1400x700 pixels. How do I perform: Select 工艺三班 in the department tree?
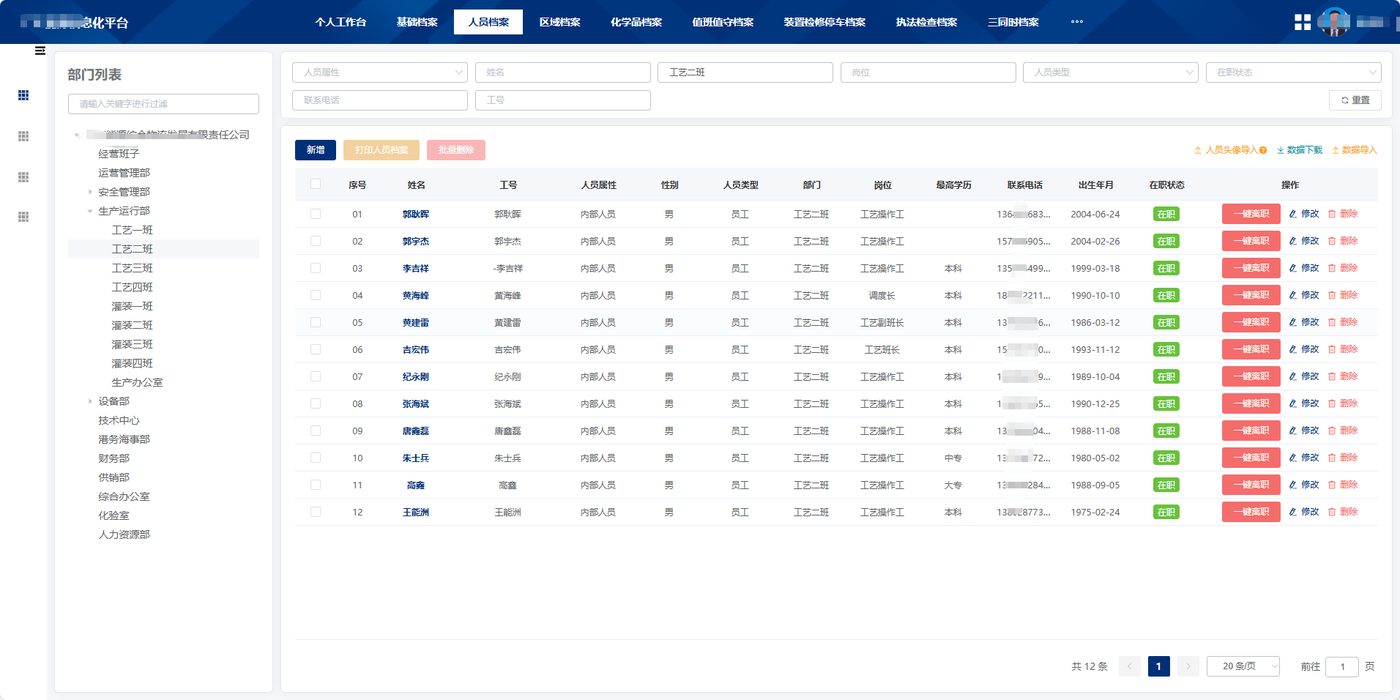132,268
